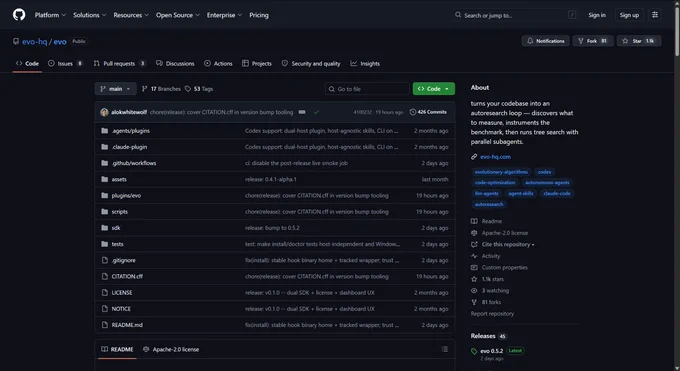This screenshot has width=680, height=371.
Task: Fork this repository
Action: click(x=593, y=41)
